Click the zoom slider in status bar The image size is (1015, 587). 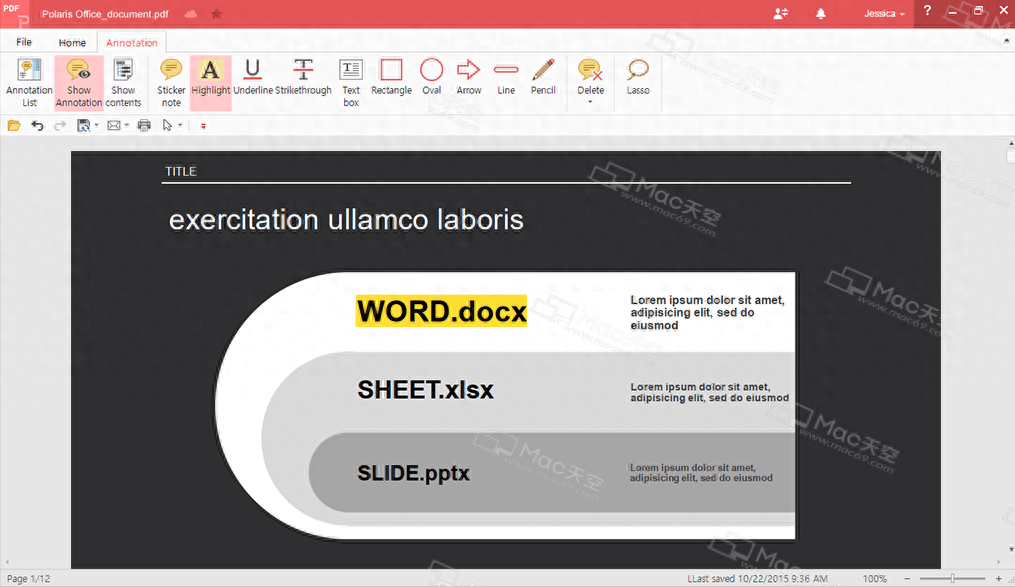click(x=952, y=579)
